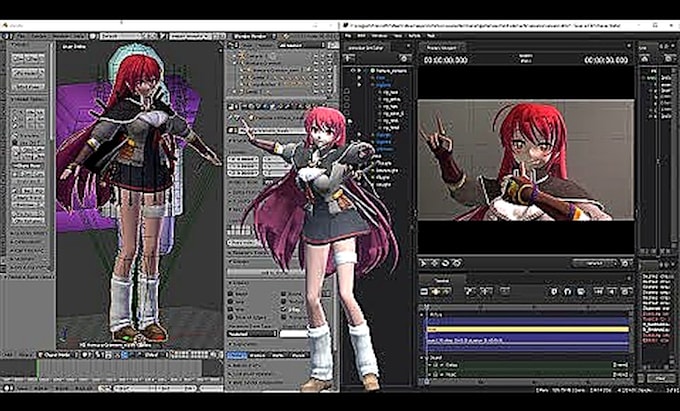This screenshot has height=411, width=680.
Task: Click the User Ortho label in 3D view
Action: point(75,46)
